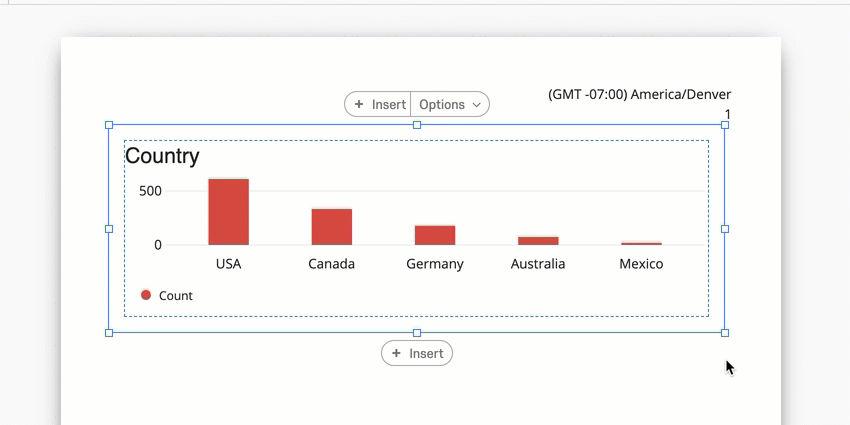Click the top-center resize handle of the chart
850x425 pixels.
pos(417,125)
